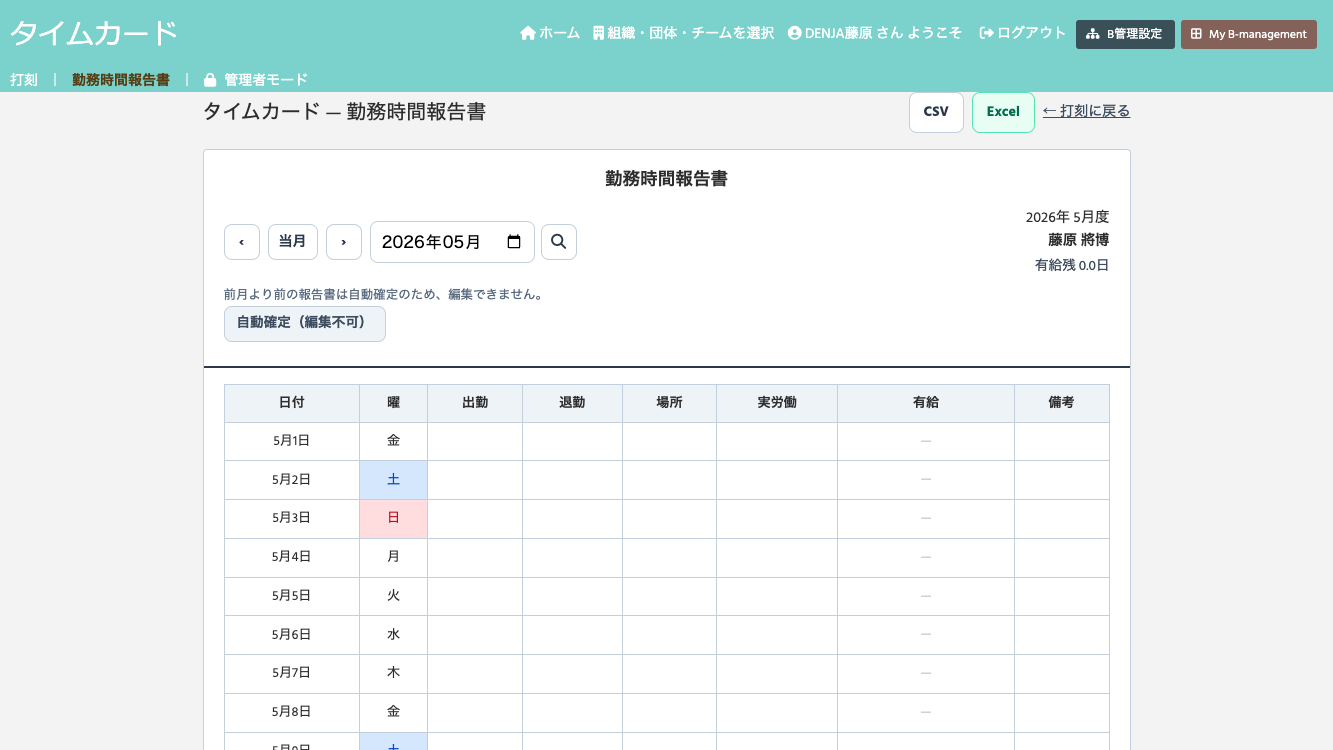Open My B-management

click(1249, 34)
